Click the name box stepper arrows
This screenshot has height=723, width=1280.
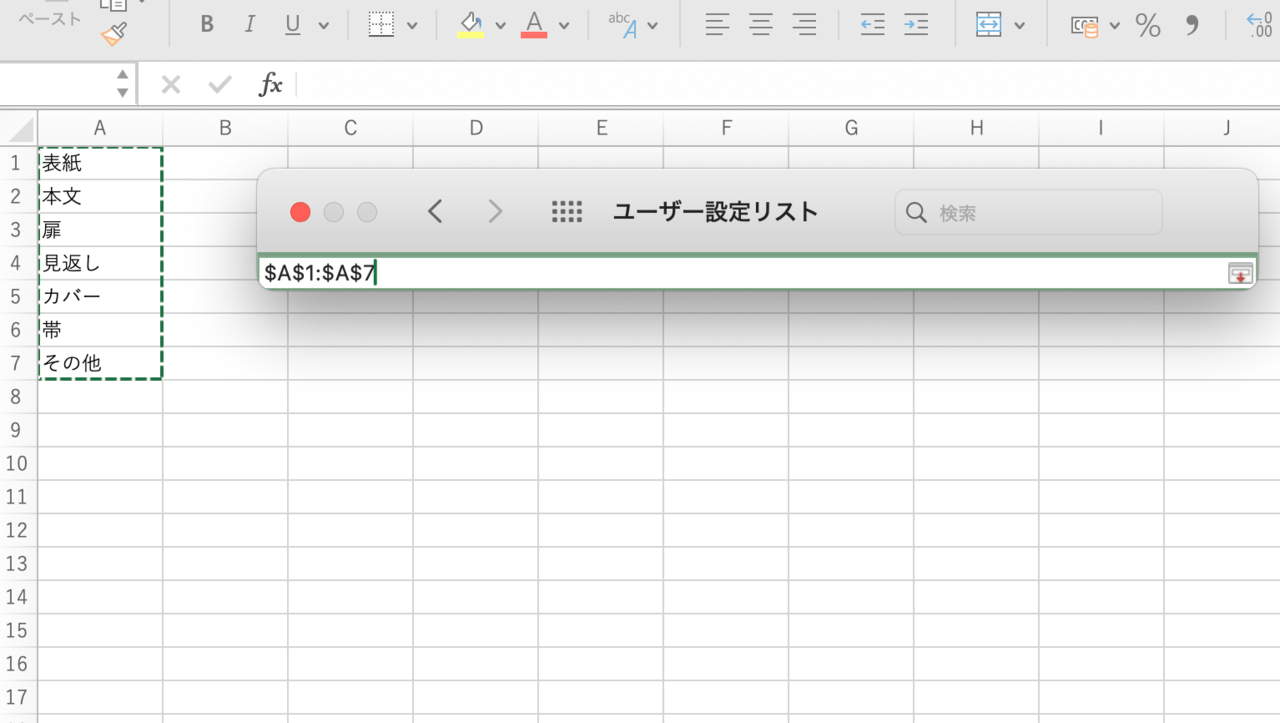point(122,84)
